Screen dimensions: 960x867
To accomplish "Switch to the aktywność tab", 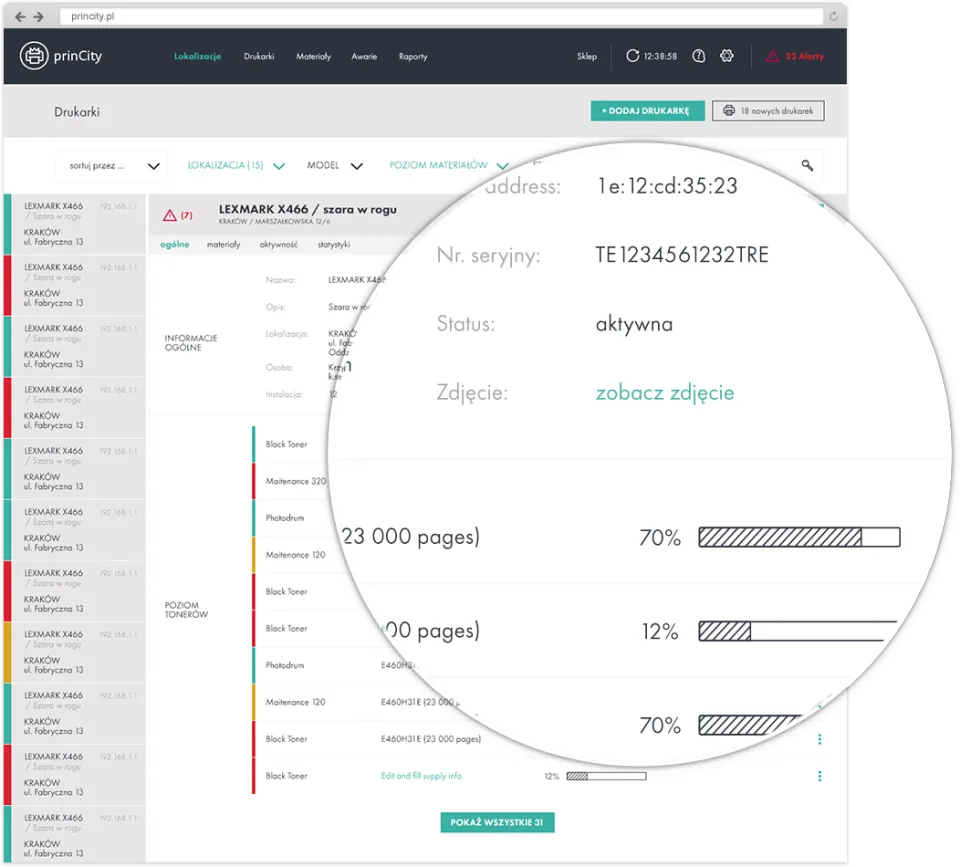I will pyautogui.click(x=279, y=244).
